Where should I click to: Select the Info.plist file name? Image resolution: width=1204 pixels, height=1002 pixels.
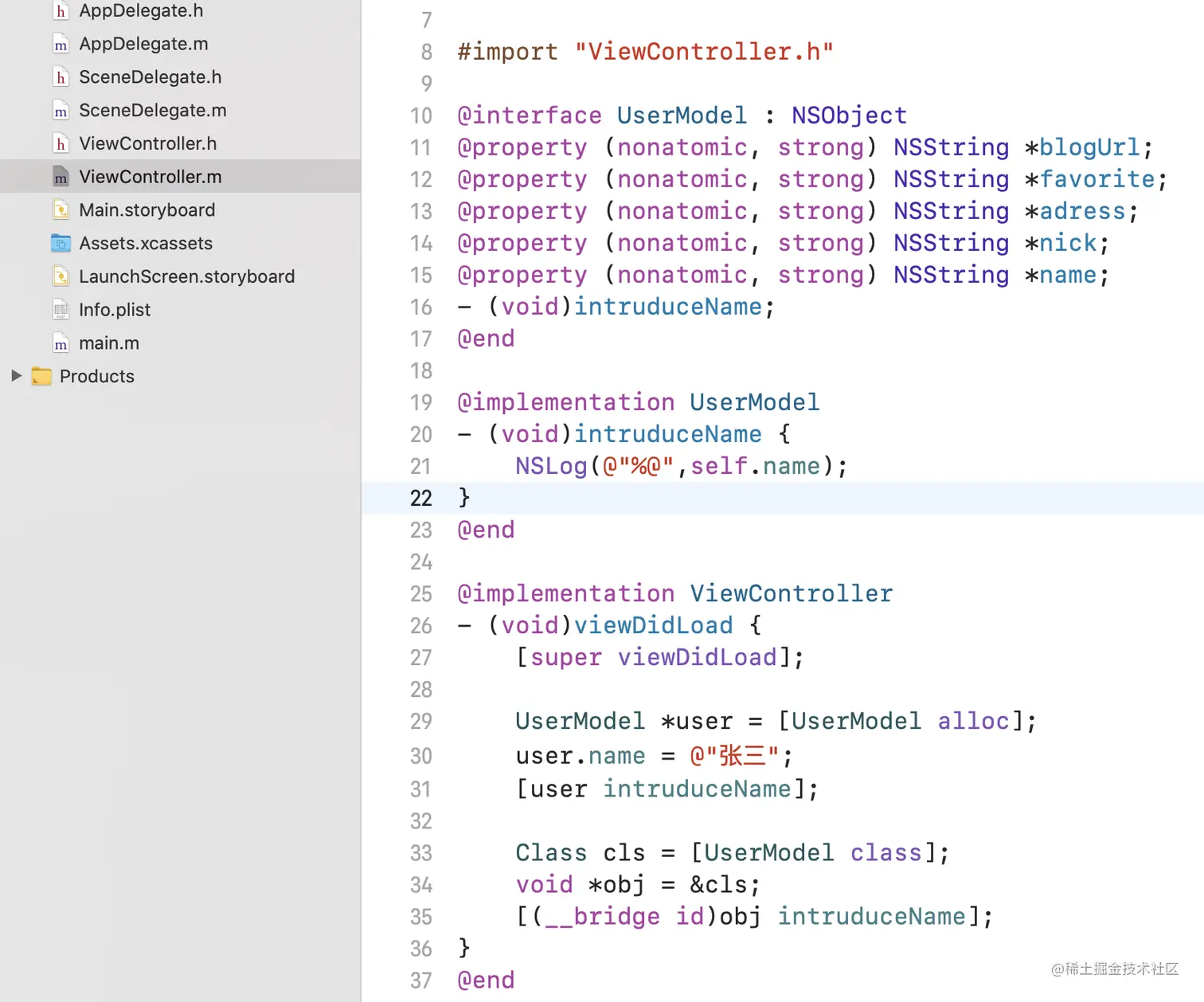pos(115,310)
